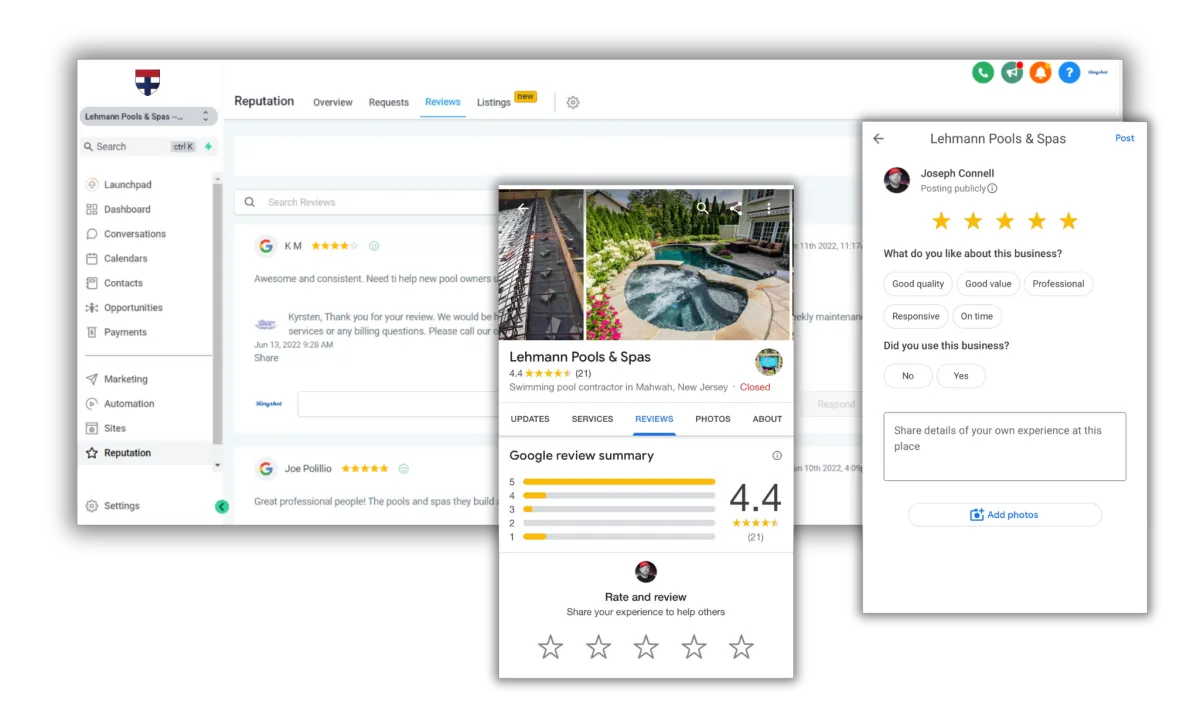Open ABOUT tab on Google listing

767,419
